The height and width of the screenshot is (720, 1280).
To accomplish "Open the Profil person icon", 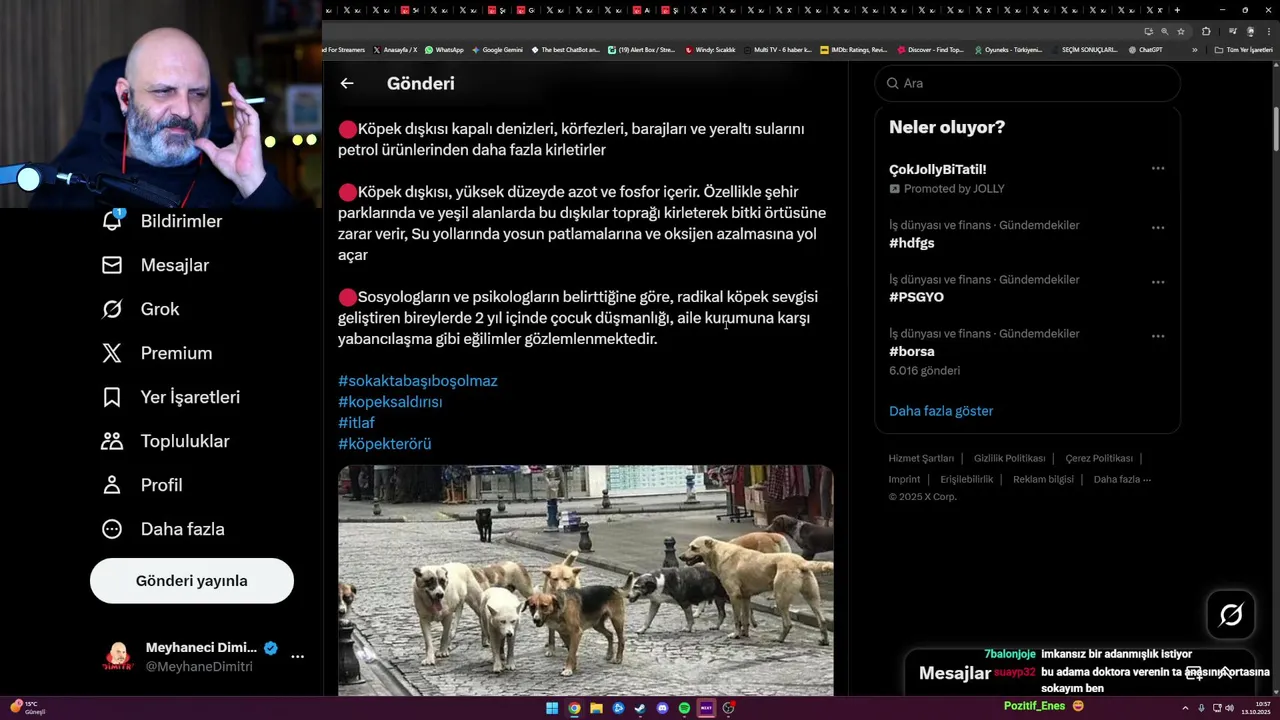I will click(x=112, y=485).
